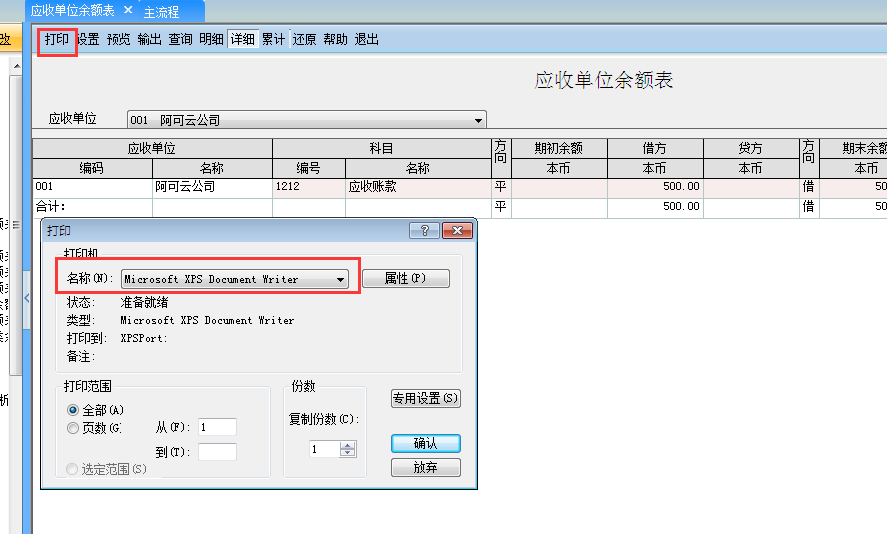Click the 从(F) page input field

coord(217,427)
